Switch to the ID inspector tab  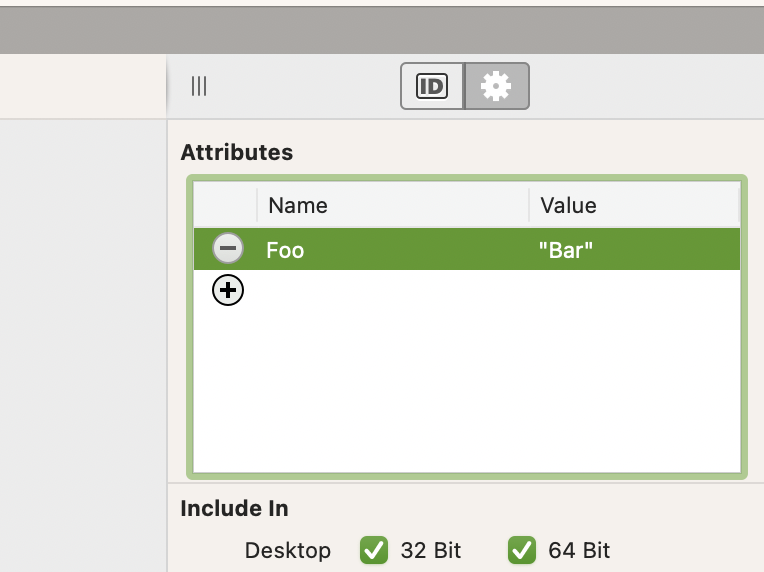[432, 86]
